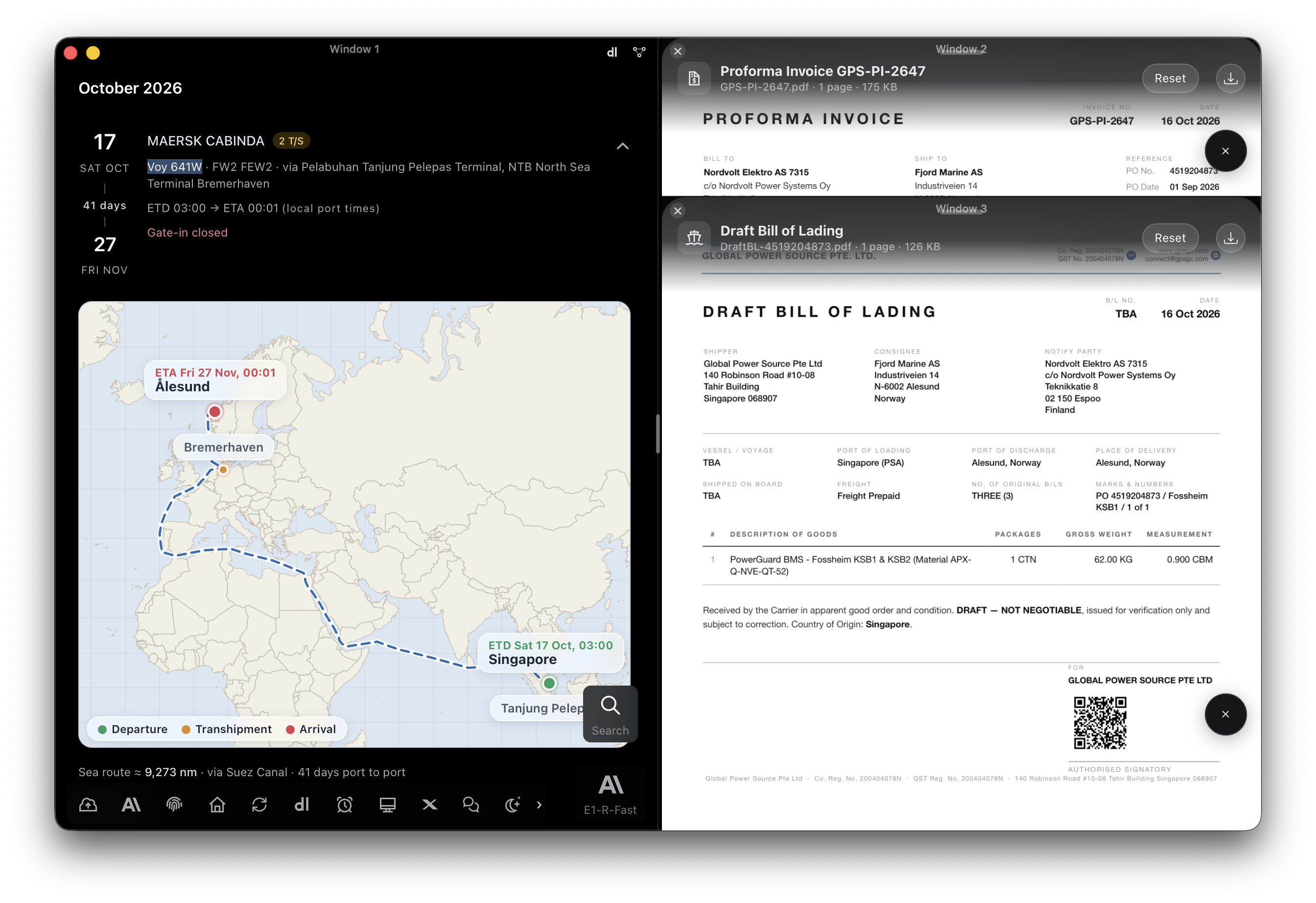Click the ship icon beside Draft Bill of Lading
The width and height of the screenshot is (1316, 903).
694,238
